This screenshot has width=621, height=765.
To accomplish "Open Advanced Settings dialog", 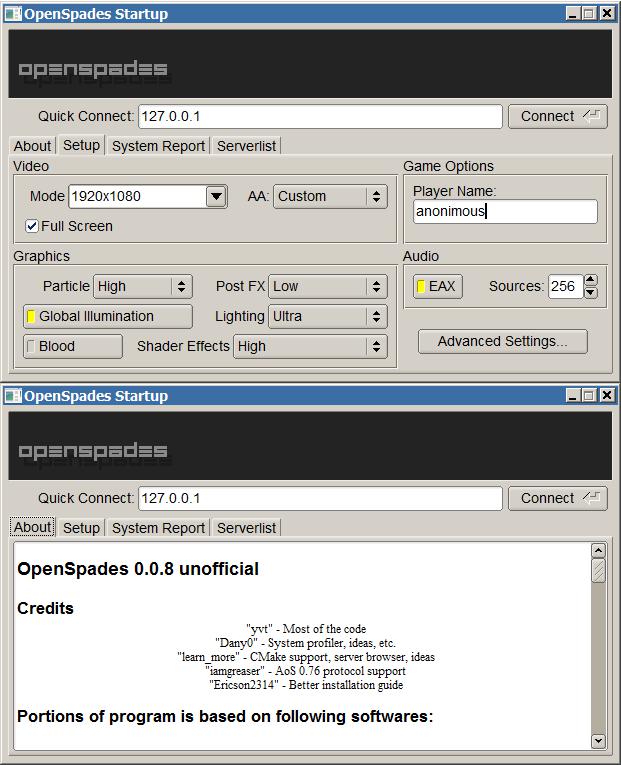I will point(502,342).
